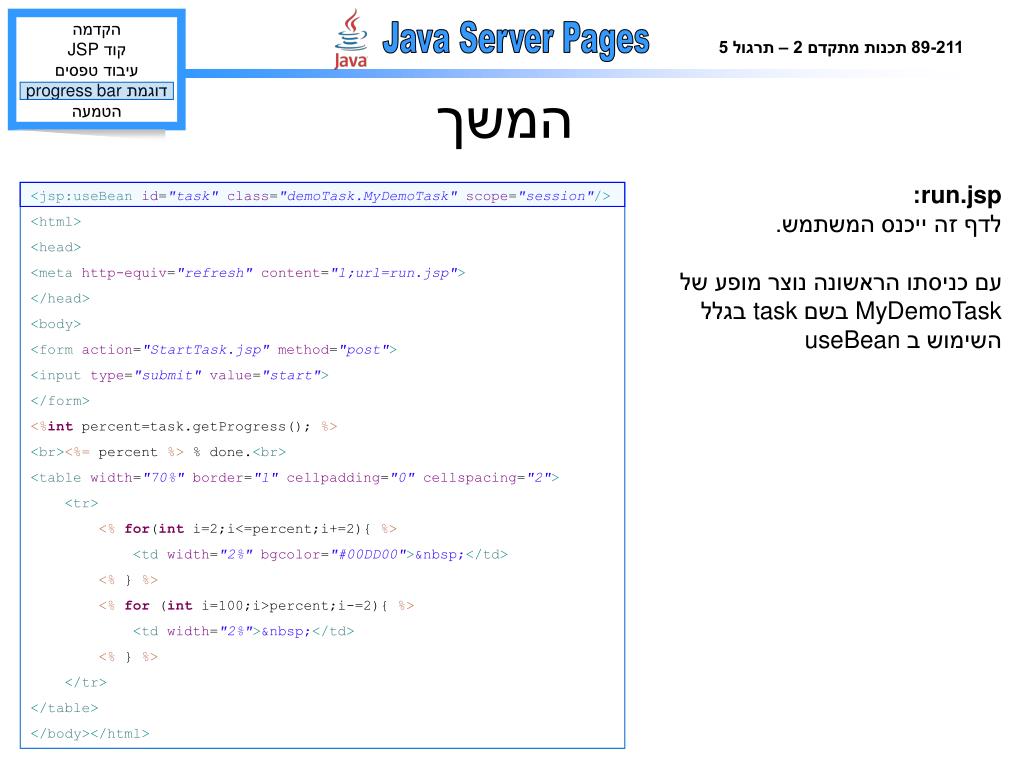
Task: Select the הקדמה navigation item
Action: click(97, 29)
